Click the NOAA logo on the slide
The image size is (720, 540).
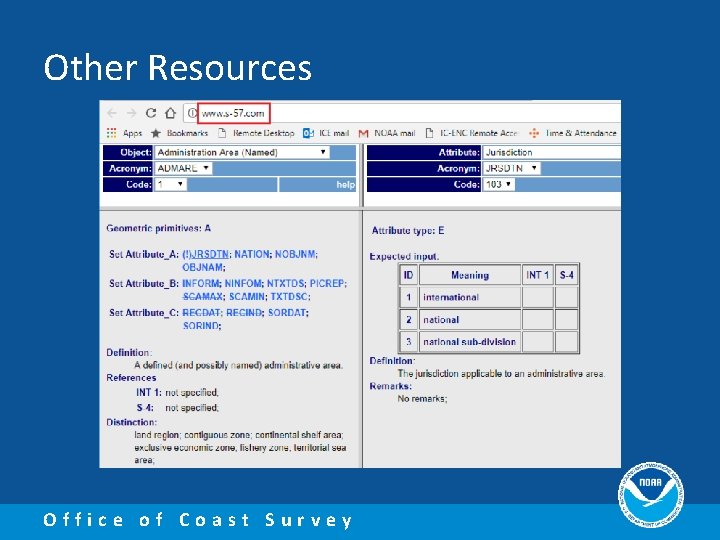pyautogui.click(x=651, y=494)
